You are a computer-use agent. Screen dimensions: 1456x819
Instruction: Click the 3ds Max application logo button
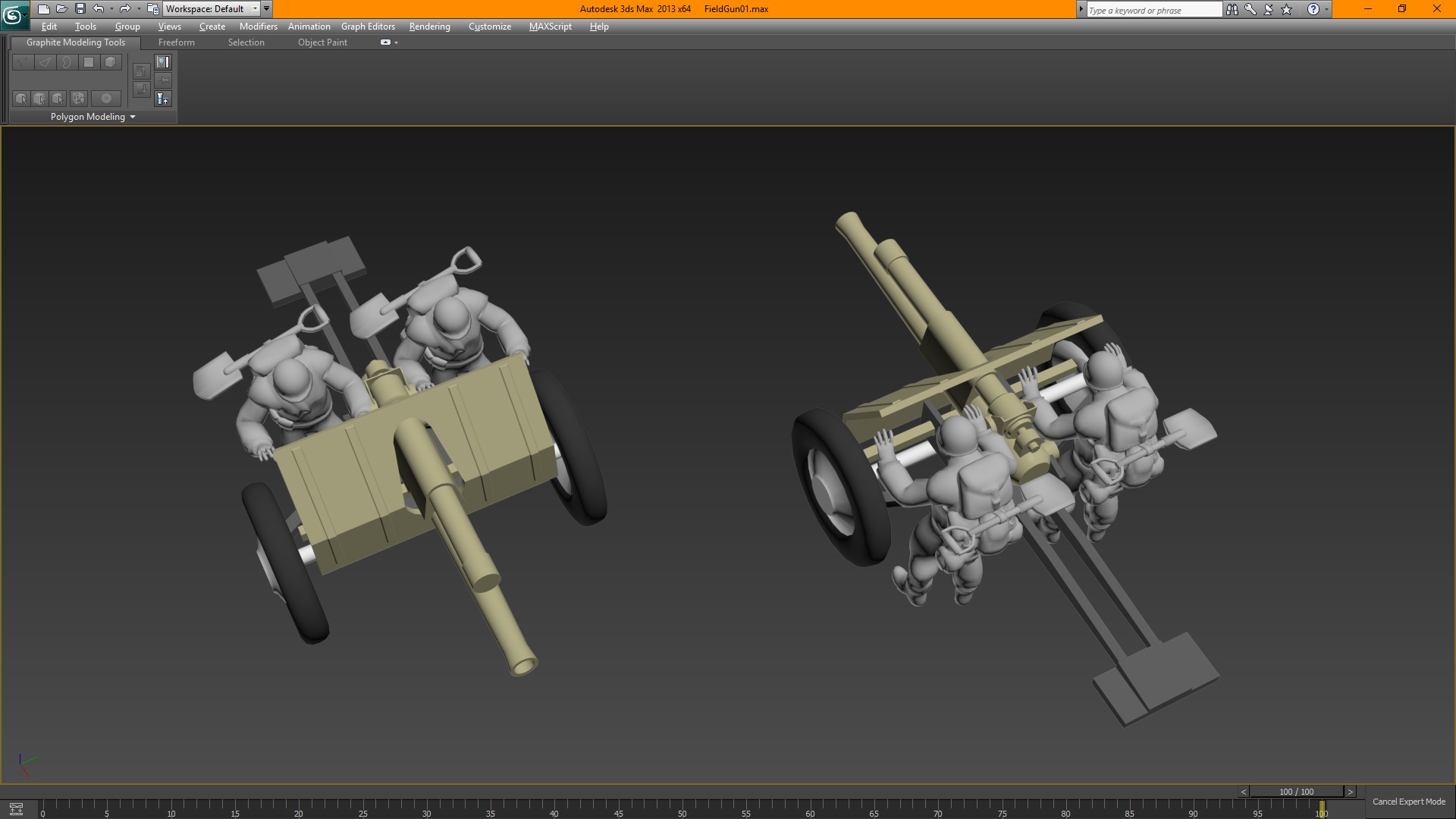tap(14, 14)
